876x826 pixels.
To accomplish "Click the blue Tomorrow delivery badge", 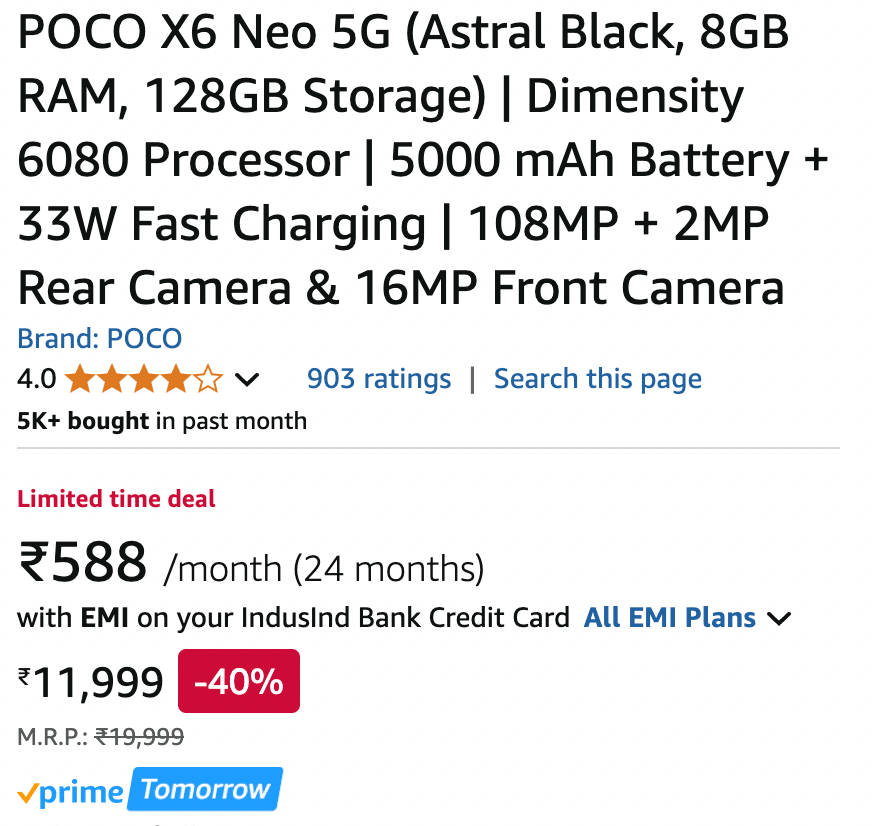I will 205,790.
